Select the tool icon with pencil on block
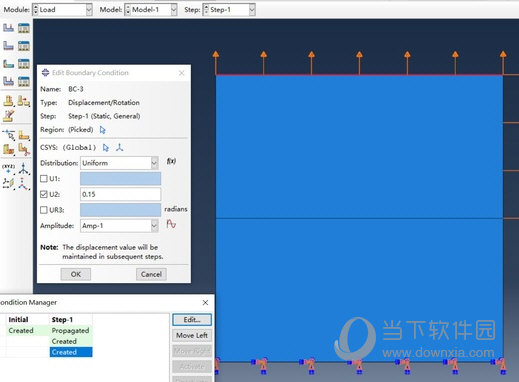 pyautogui.click(x=8, y=116)
